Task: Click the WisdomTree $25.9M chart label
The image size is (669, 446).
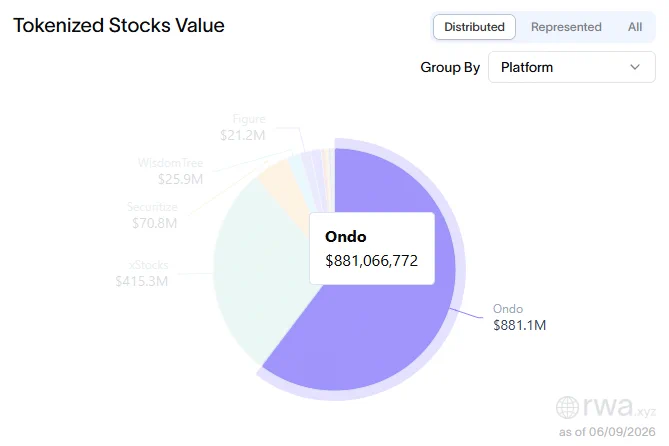Action: click(x=170, y=171)
